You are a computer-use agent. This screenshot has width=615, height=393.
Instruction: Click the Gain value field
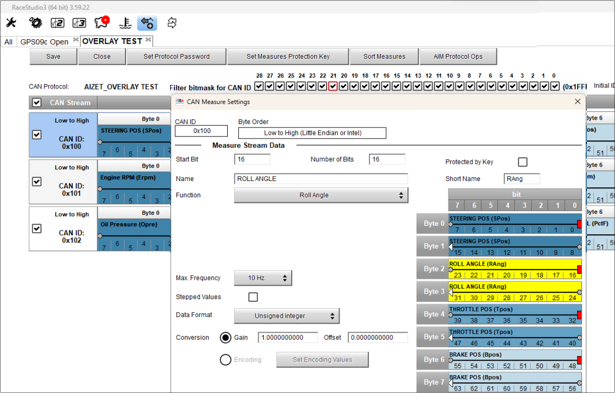tap(287, 337)
